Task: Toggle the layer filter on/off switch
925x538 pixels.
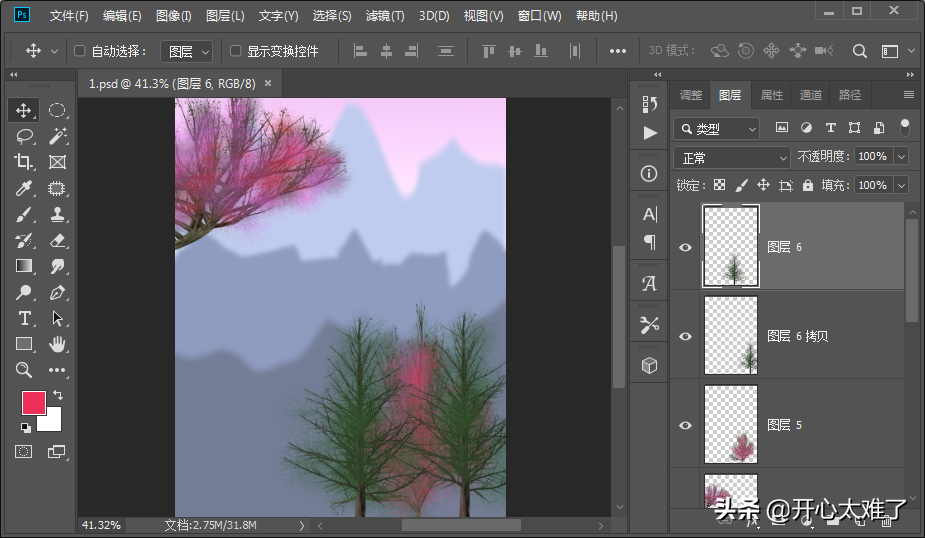Action: 905,127
